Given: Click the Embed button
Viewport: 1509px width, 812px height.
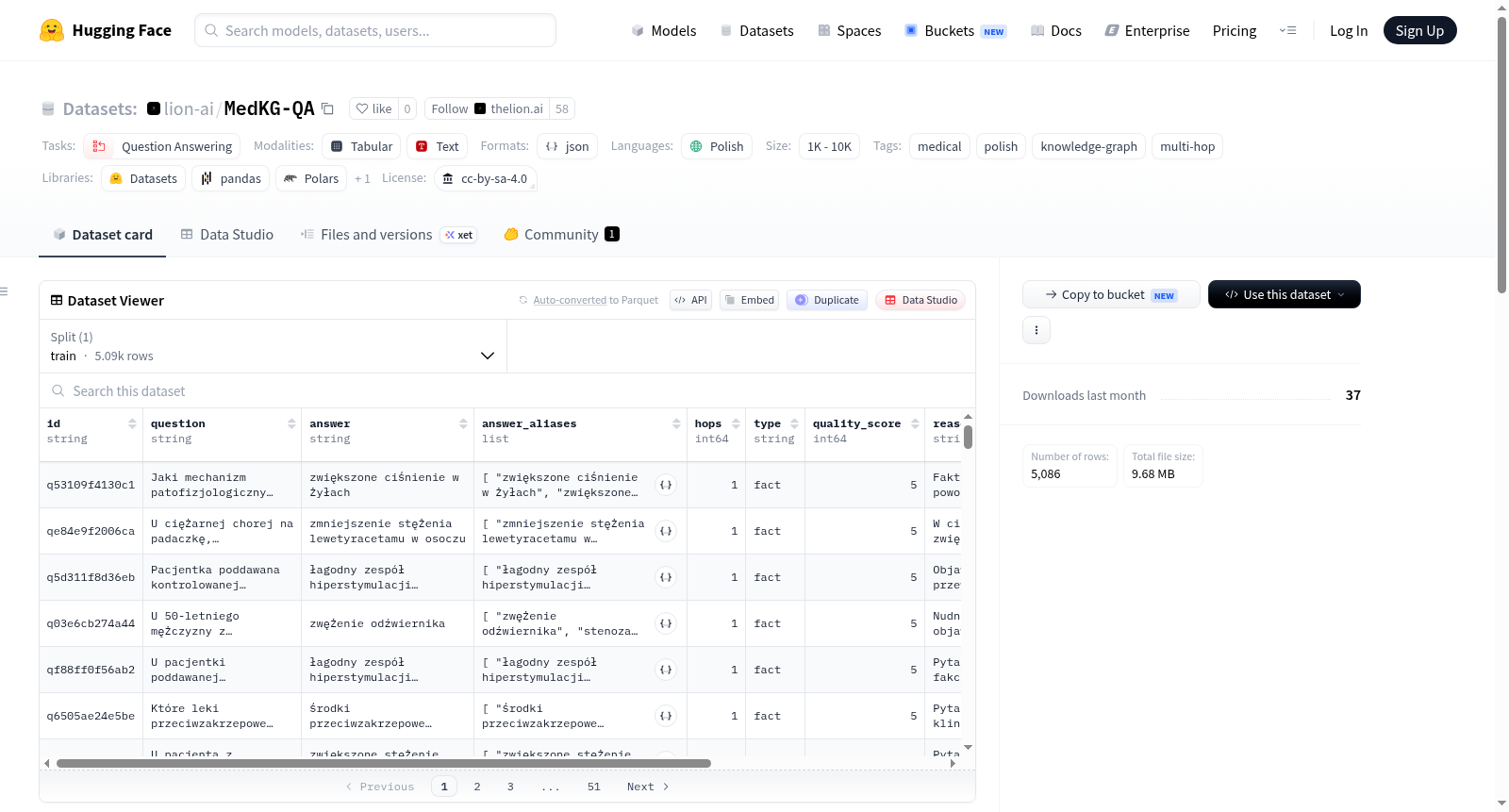Looking at the screenshot, I should point(749,300).
